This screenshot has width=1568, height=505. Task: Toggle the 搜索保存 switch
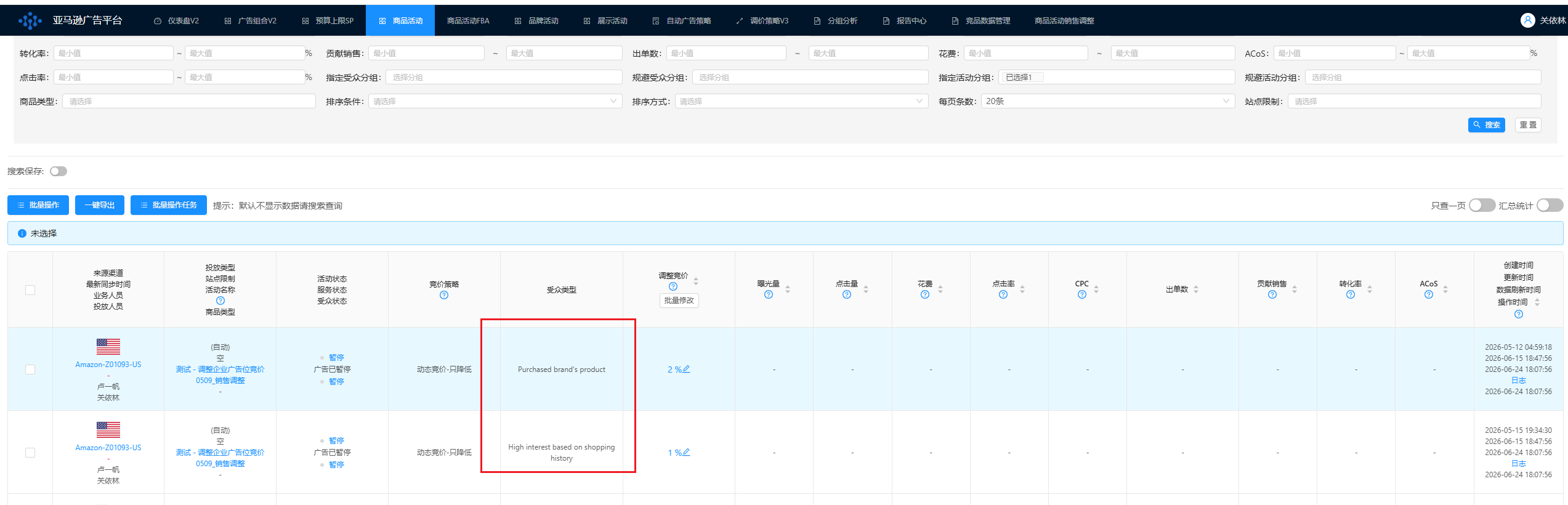point(59,171)
